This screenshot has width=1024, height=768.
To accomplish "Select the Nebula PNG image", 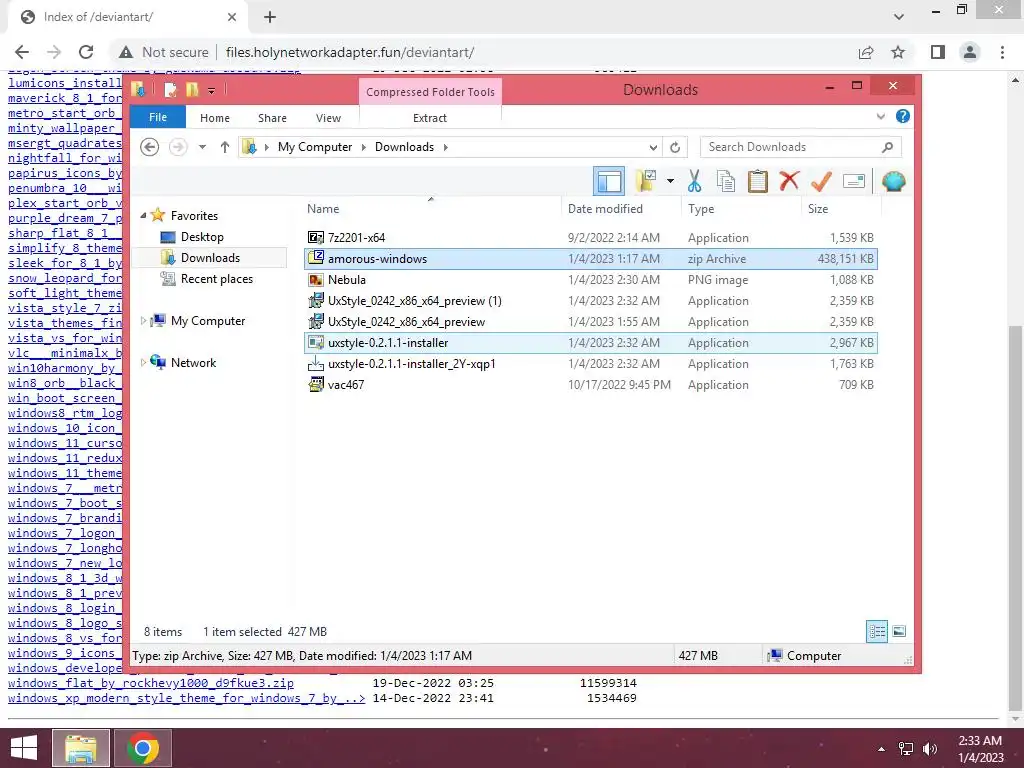I will [x=591, y=280].
